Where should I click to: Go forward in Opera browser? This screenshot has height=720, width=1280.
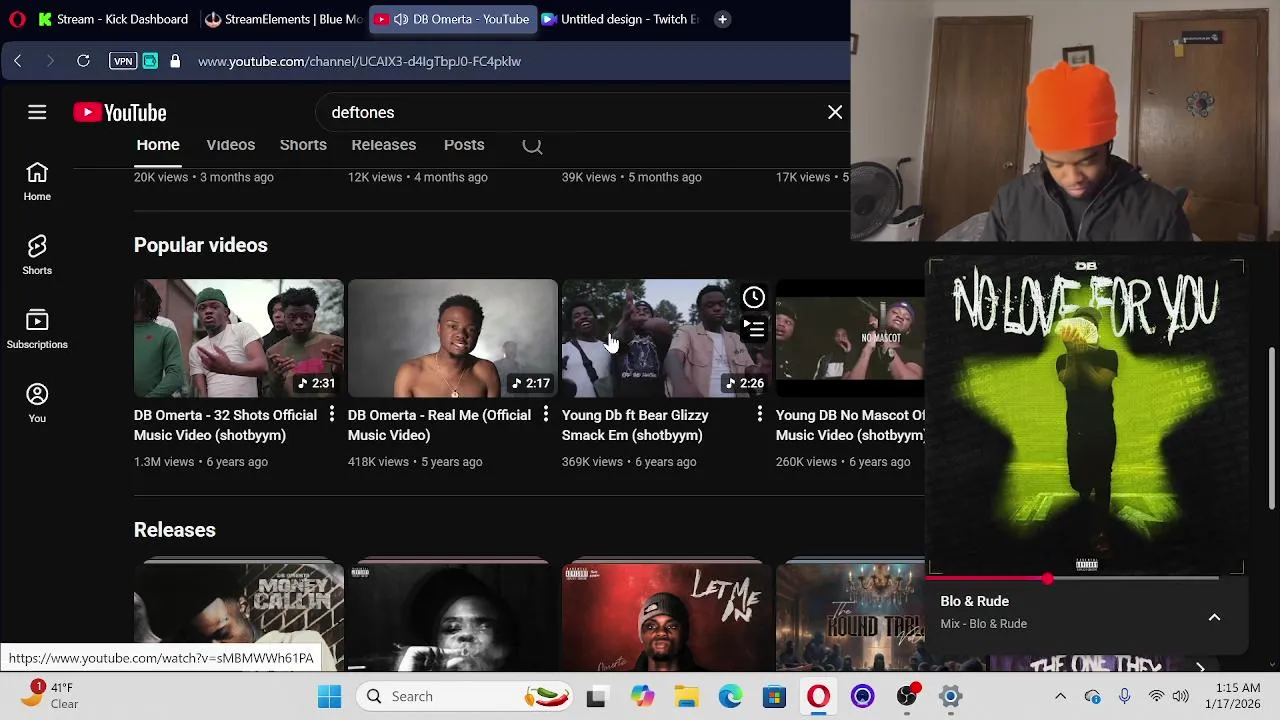click(x=50, y=61)
